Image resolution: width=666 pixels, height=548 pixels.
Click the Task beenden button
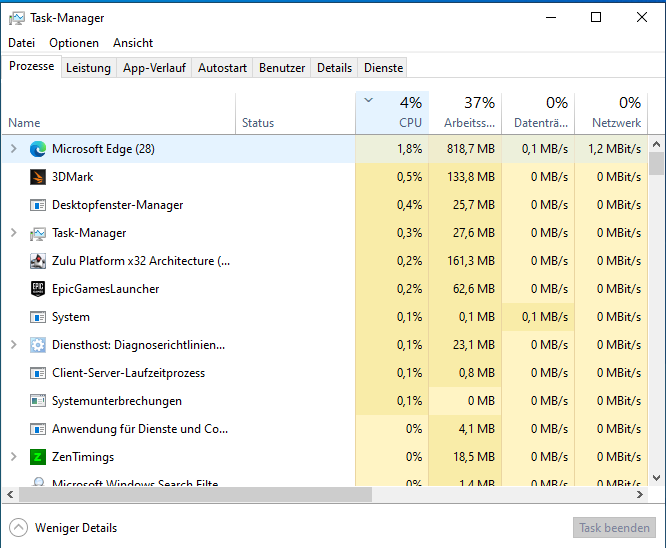(614, 528)
